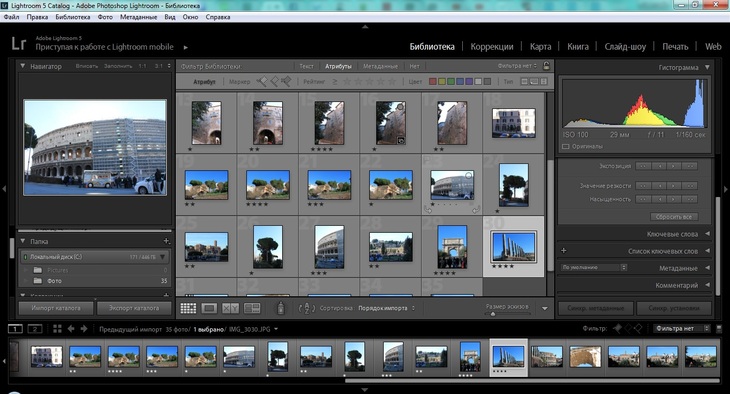
Task: Open Сортировка Порядок импорта dropdown
Action: (386, 308)
